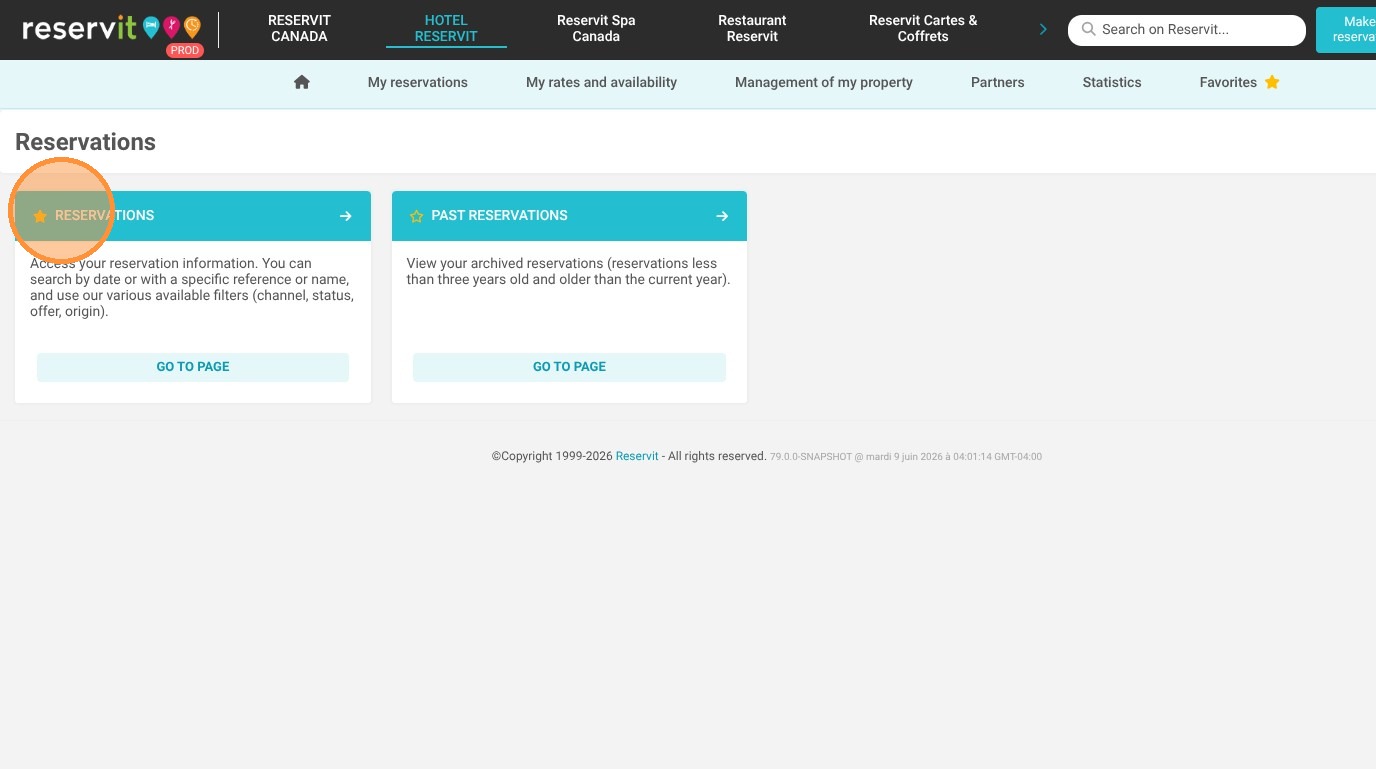The height and width of the screenshot is (769, 1376).
Task: Toggle favorite star on Past Reservations card
Action: coord(417,216)
